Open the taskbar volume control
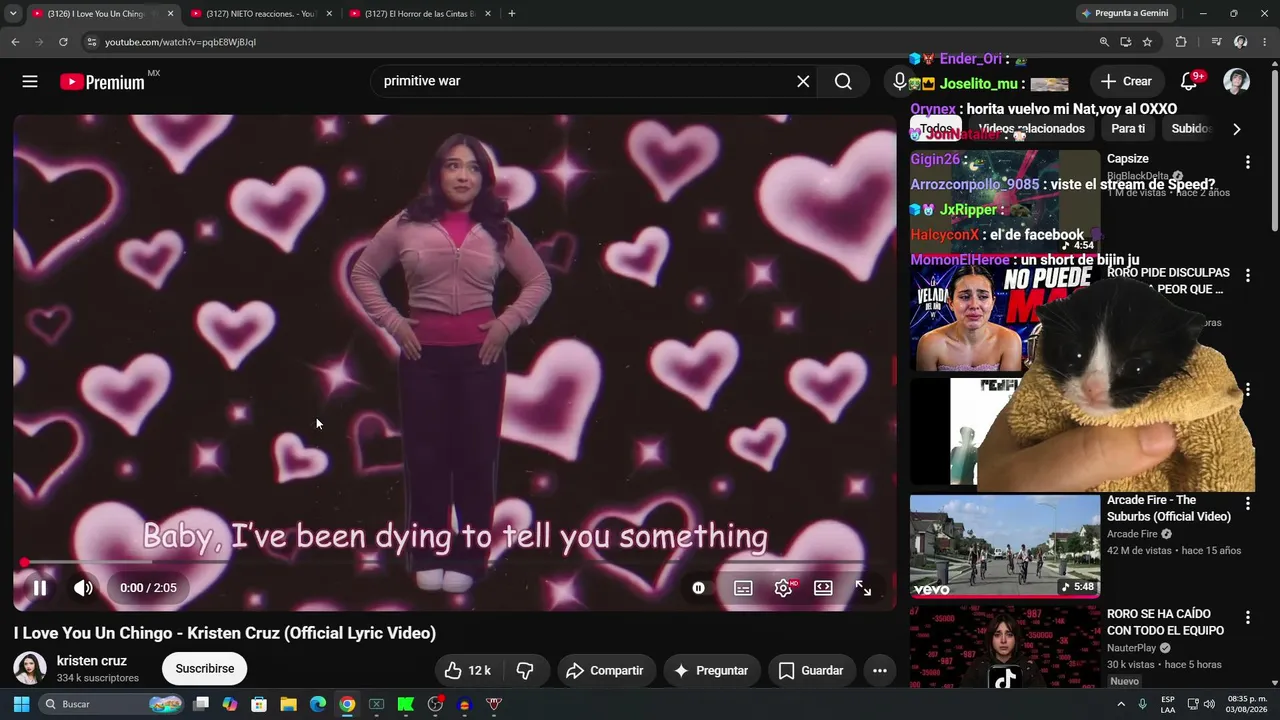1280x720 pixels. pos(1209,704)
